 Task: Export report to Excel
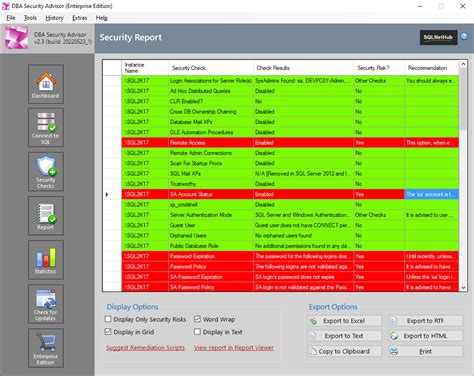point(344,321)
